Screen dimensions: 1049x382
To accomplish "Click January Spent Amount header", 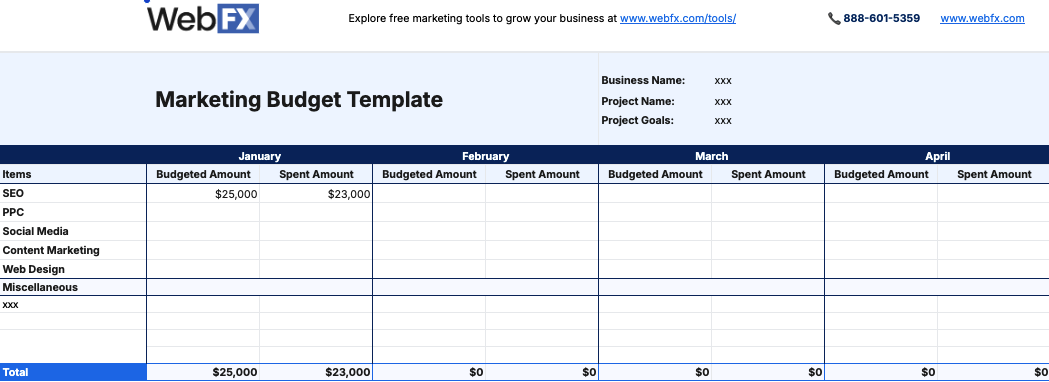I will tap(316, 174).
